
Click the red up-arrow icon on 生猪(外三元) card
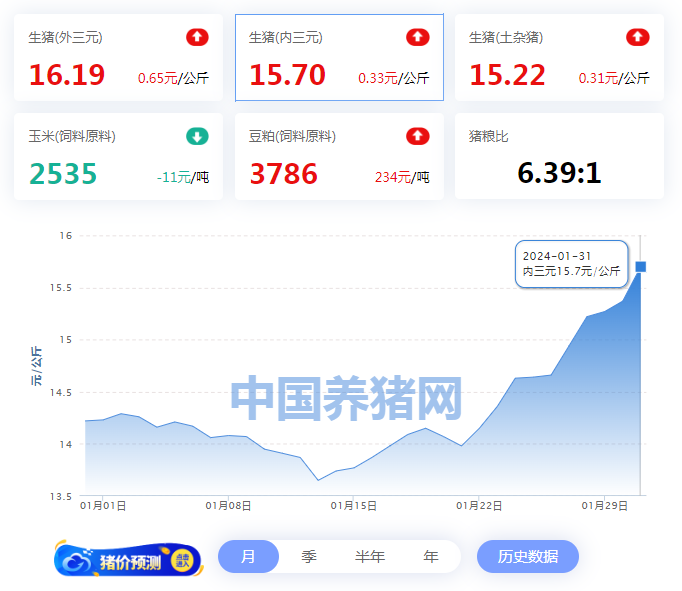coord(197,37)
